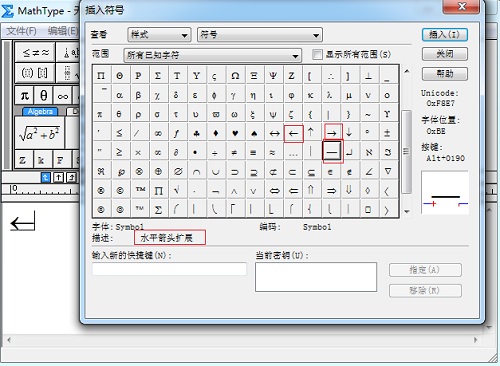Select the angle ∠ symbol
Viewport: 500px width, 366px height.
(x=368, y=172)
